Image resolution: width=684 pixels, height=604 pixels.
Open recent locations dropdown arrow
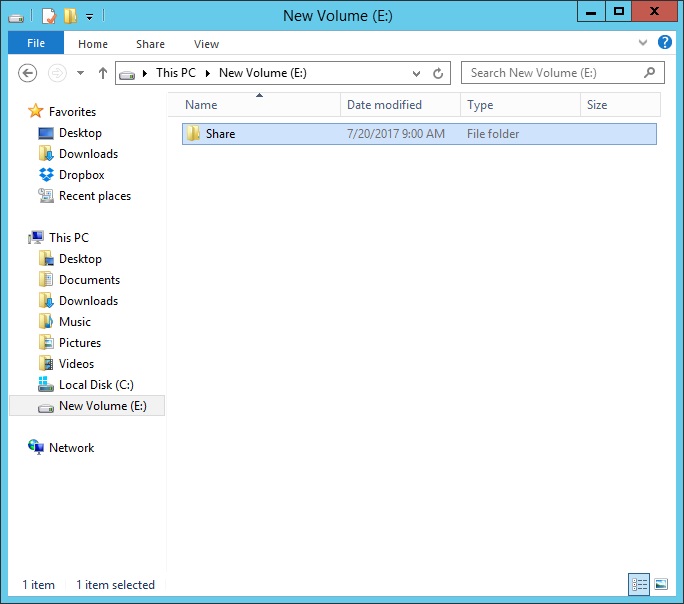80,73
